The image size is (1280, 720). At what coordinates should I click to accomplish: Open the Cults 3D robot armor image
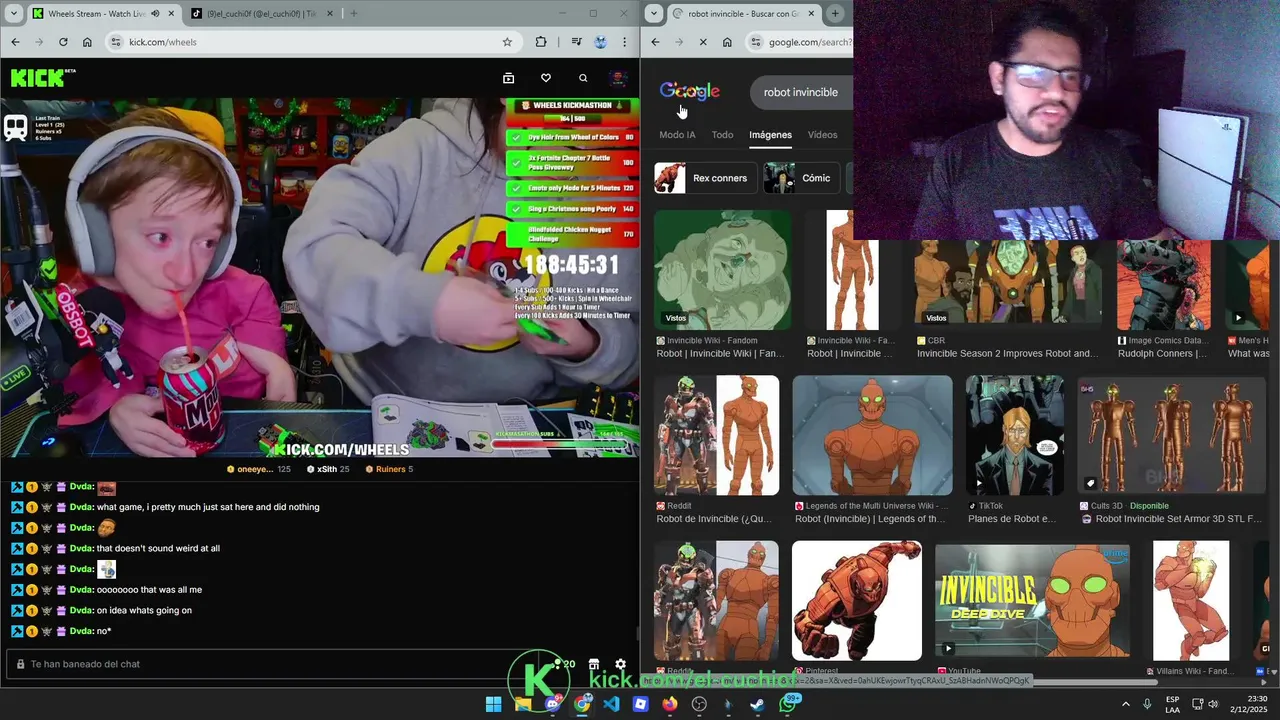tap(1171, 435)
